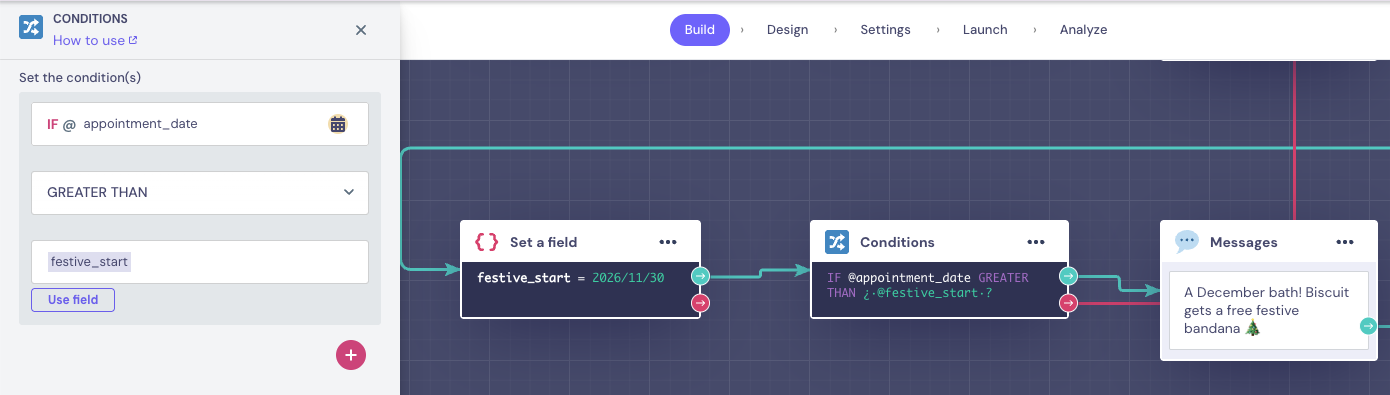The image size is (1390, 395).
Task: Open the How to use link
Action: (x=95, y=41)
